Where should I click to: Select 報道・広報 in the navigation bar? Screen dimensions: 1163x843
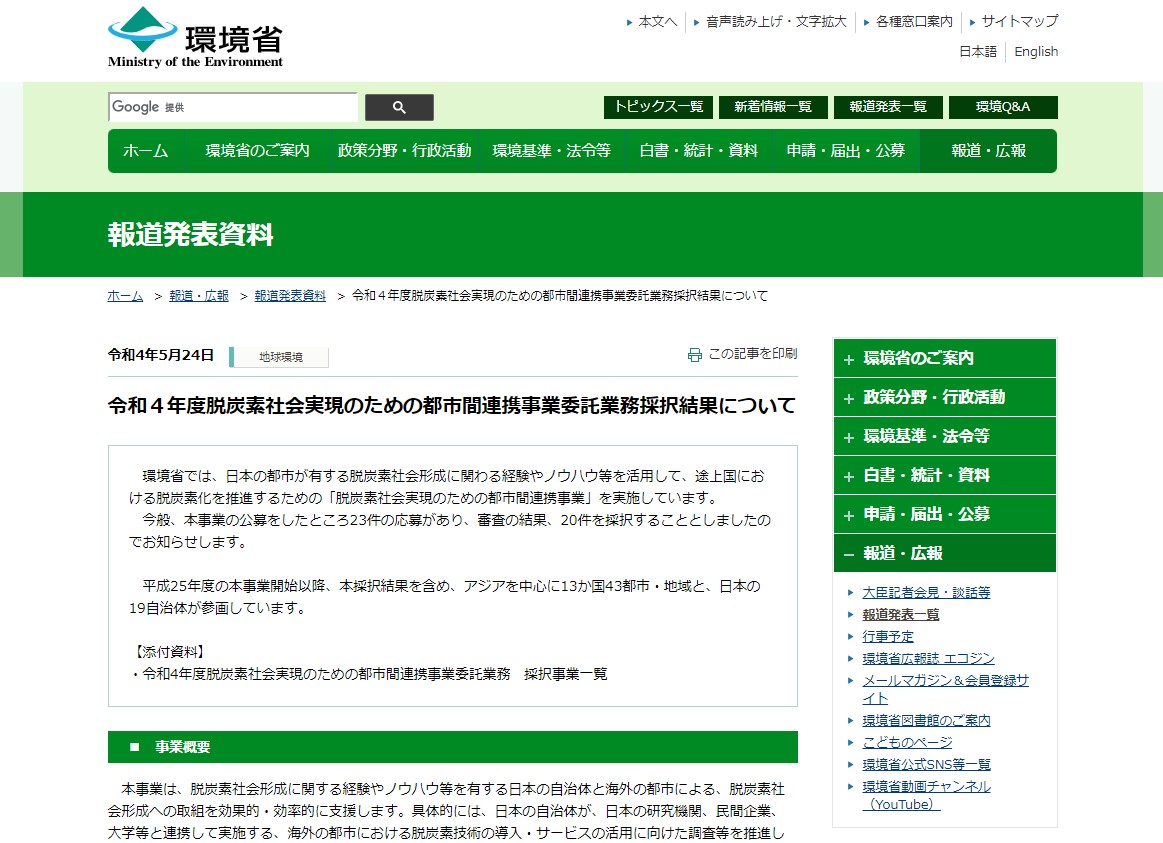(x=988, y=151)
